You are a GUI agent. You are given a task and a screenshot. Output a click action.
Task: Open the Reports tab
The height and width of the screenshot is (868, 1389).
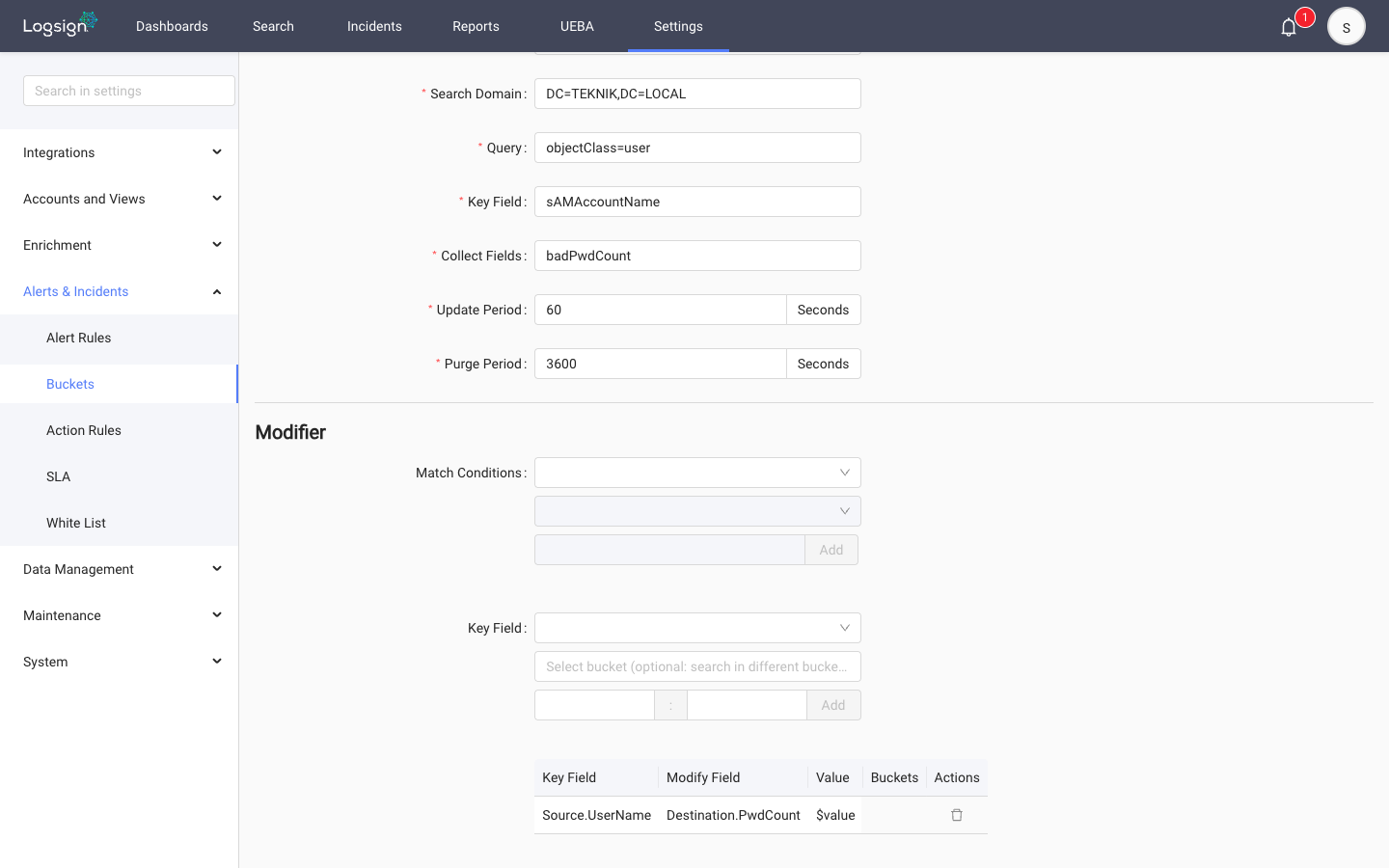476,26
